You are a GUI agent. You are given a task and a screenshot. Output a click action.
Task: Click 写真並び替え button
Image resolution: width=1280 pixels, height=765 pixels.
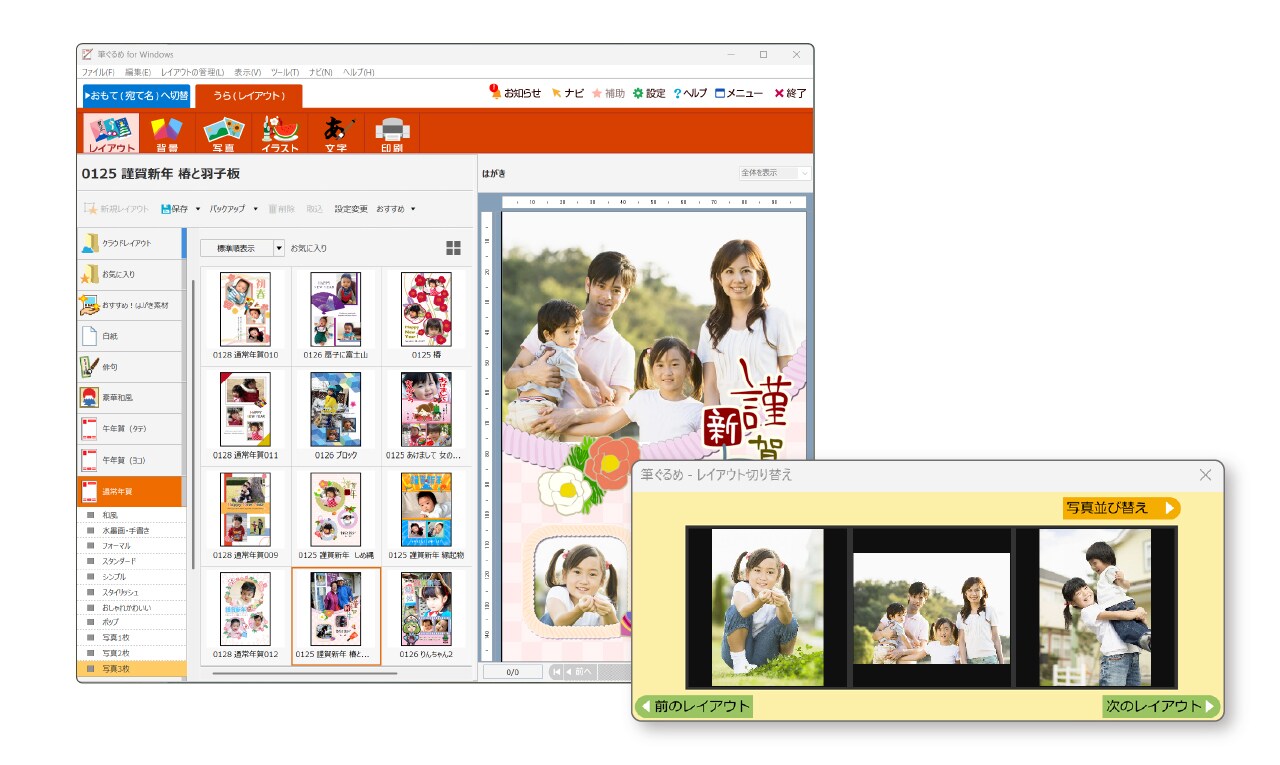[1121, 508]
